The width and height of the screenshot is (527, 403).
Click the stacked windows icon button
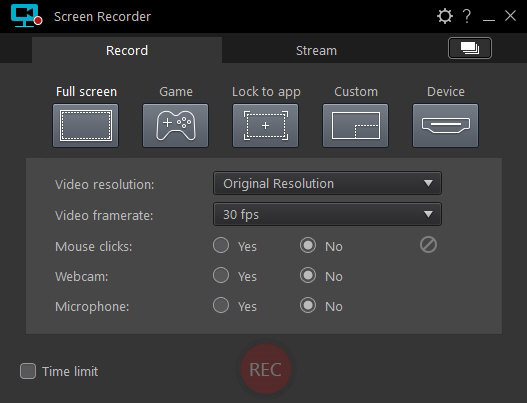(470, 48)
